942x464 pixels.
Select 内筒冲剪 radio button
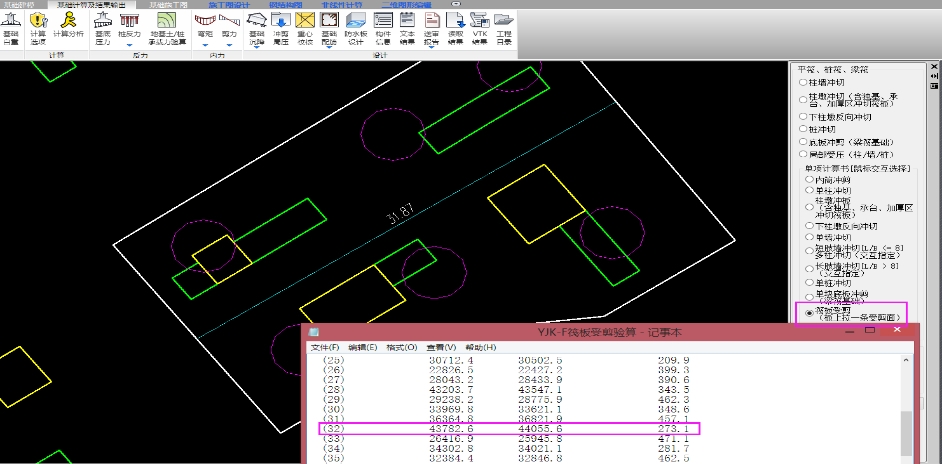pos(809,179)
